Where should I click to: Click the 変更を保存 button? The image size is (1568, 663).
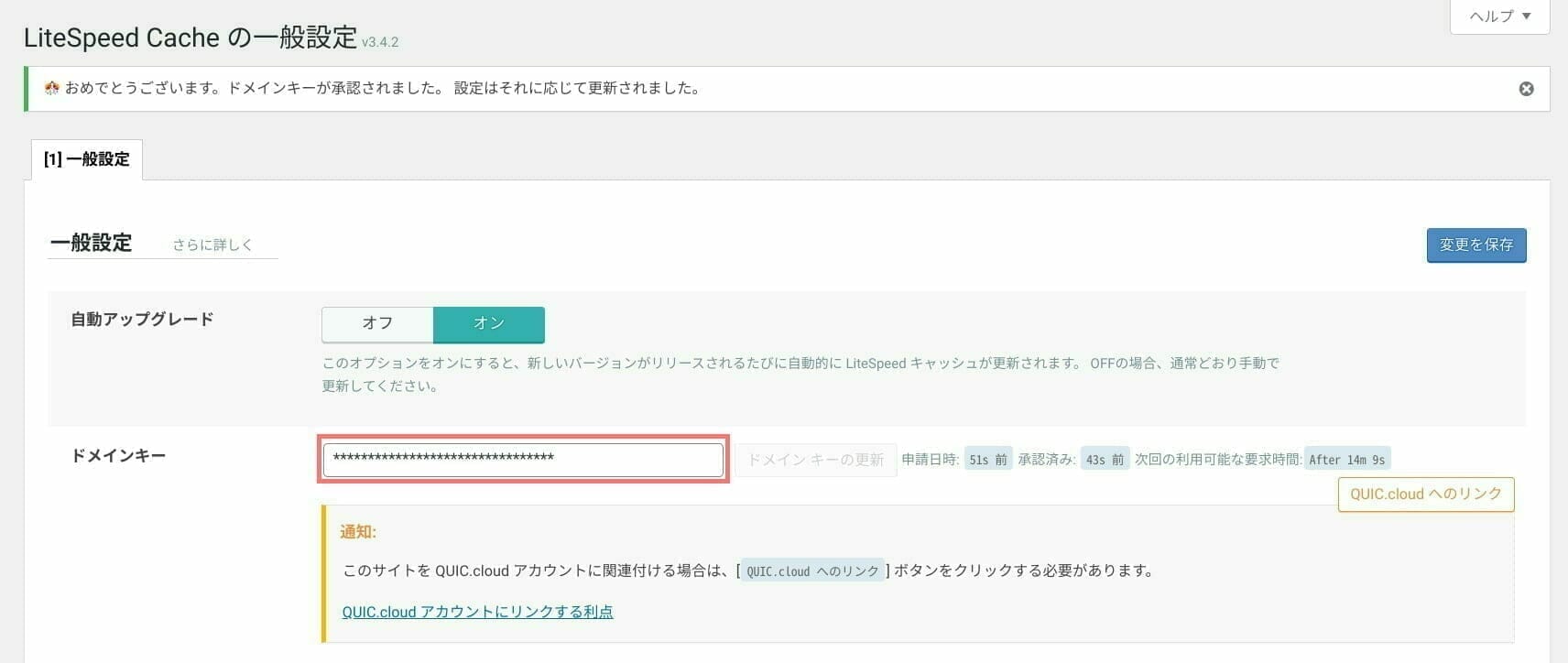click(1476, 245)
